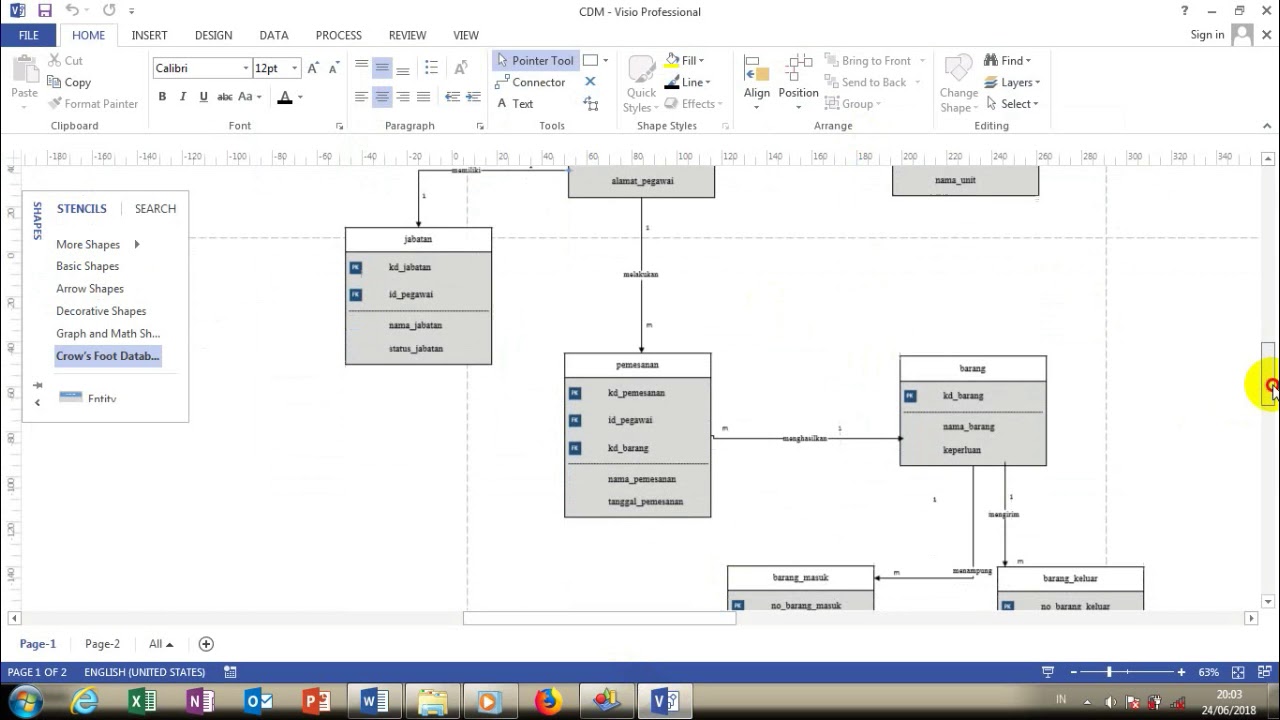Apply strikethrough formatting

225,97
